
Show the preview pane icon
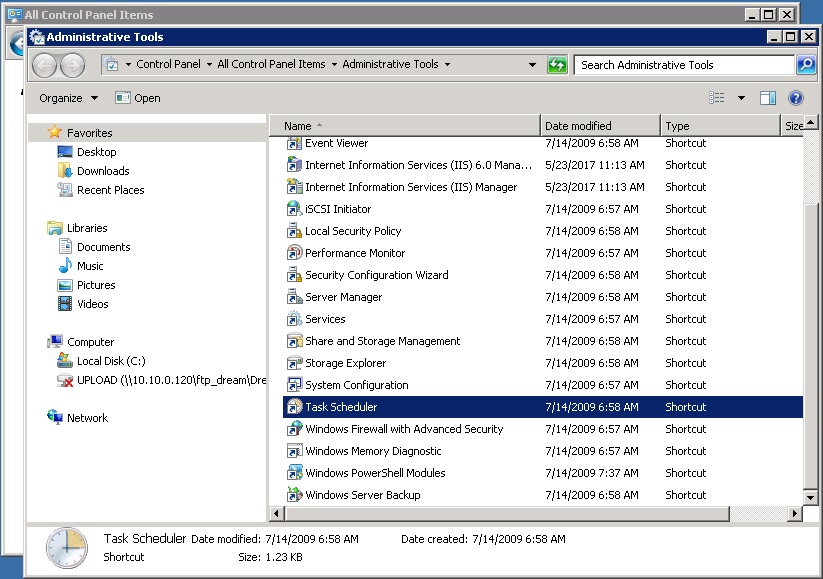pos(767,98)
